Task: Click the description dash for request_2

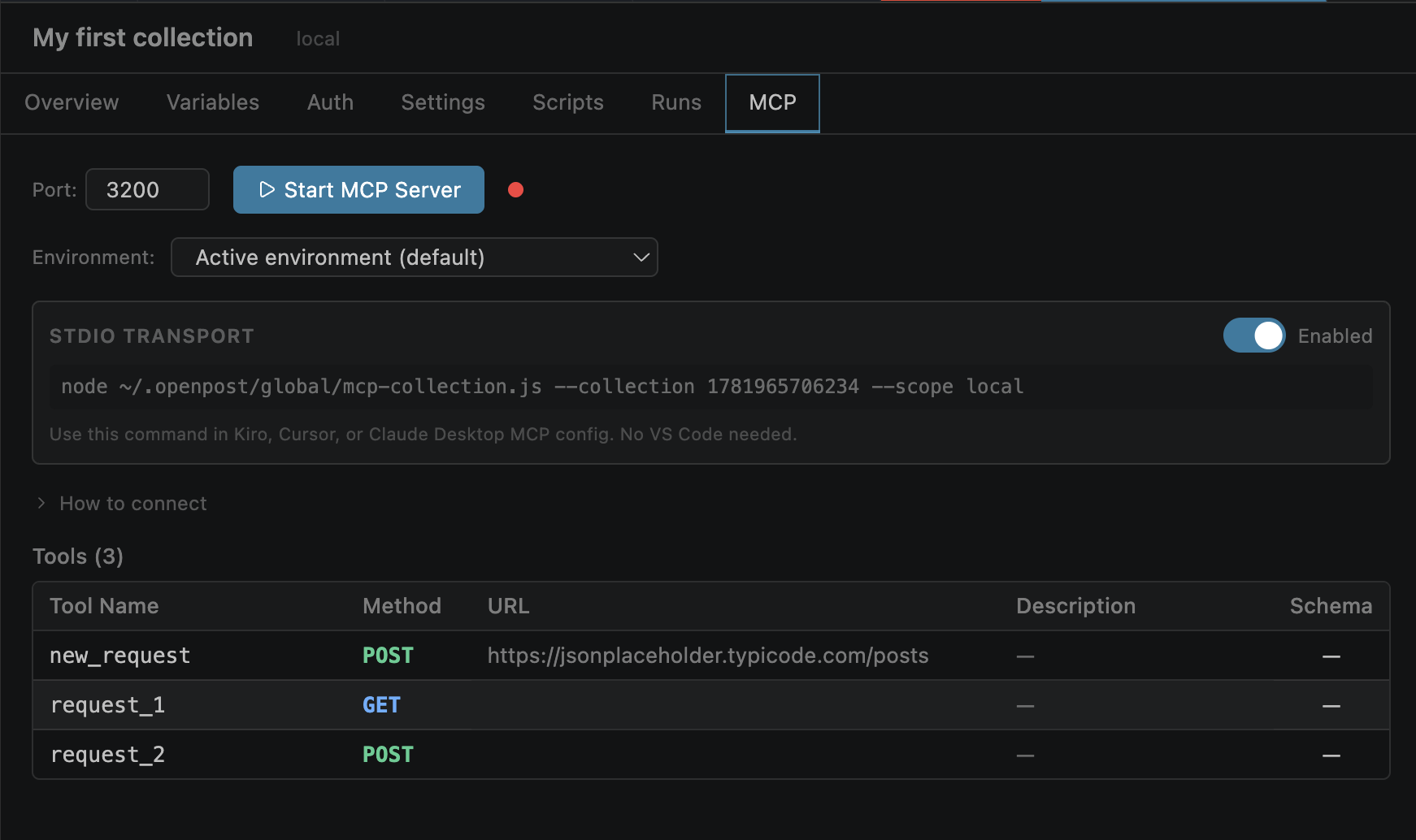Action: click(x=1025, y=756)
